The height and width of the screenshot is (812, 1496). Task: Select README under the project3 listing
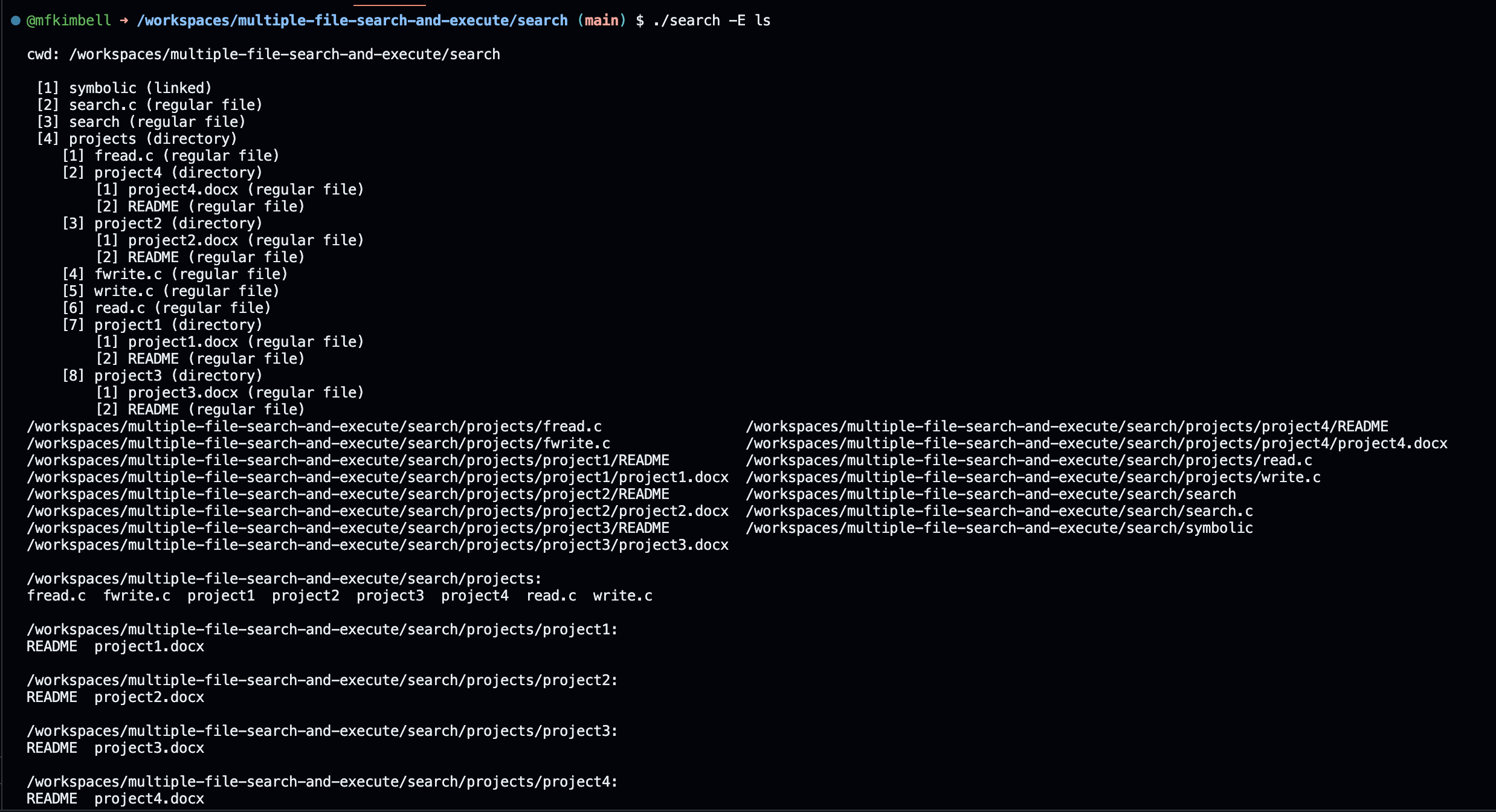click(51, 747)
